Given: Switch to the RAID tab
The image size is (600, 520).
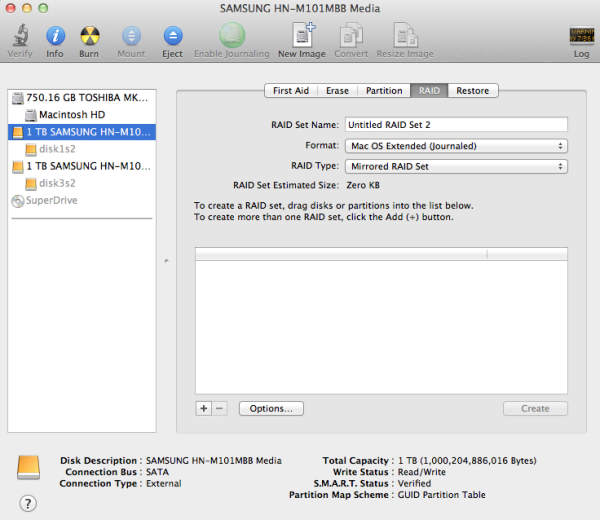Looking at the screenshot, I should click(429, 91).
